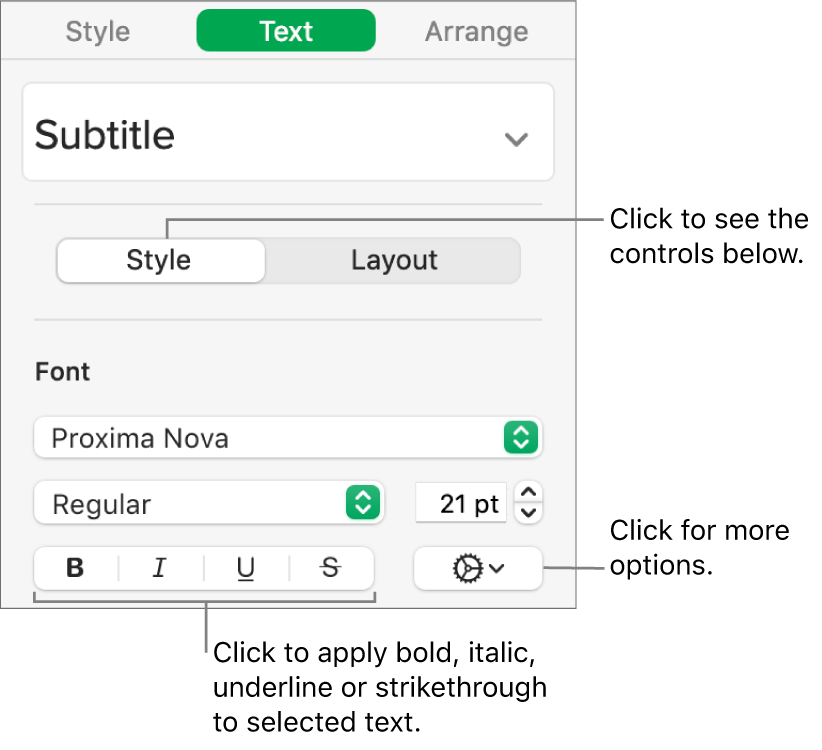Toggle Bold off for the text
The image size is (822, 750).
point(74,568)
